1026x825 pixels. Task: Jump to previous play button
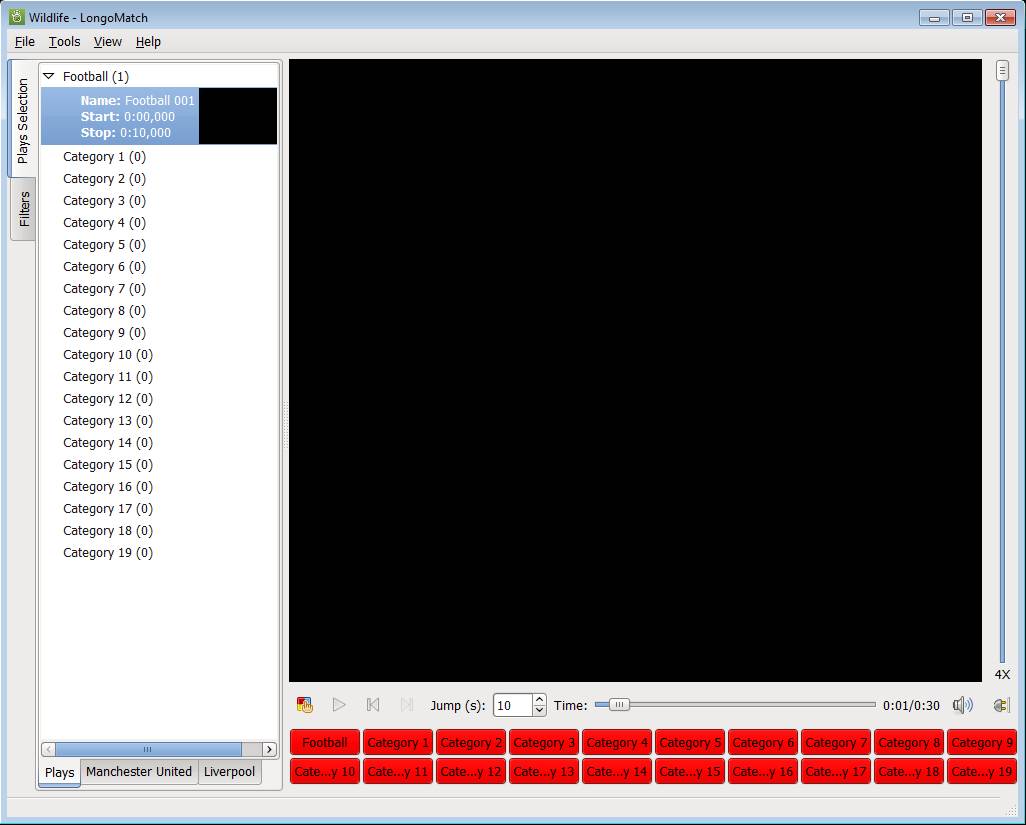click(373, 705)
